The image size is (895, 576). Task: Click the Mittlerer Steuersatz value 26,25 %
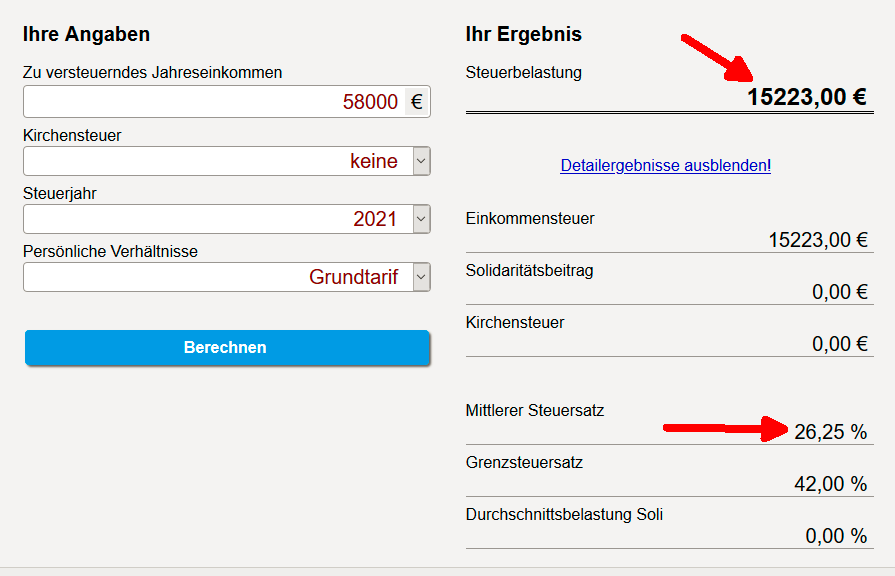830,432
